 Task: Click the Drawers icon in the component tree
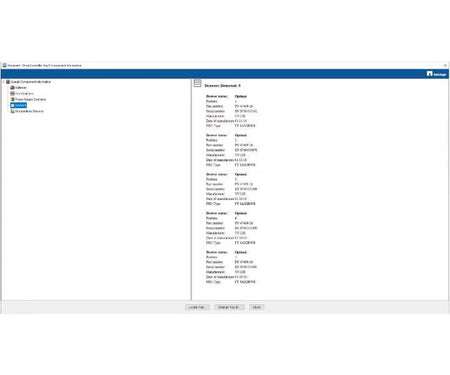coord(12,105)
